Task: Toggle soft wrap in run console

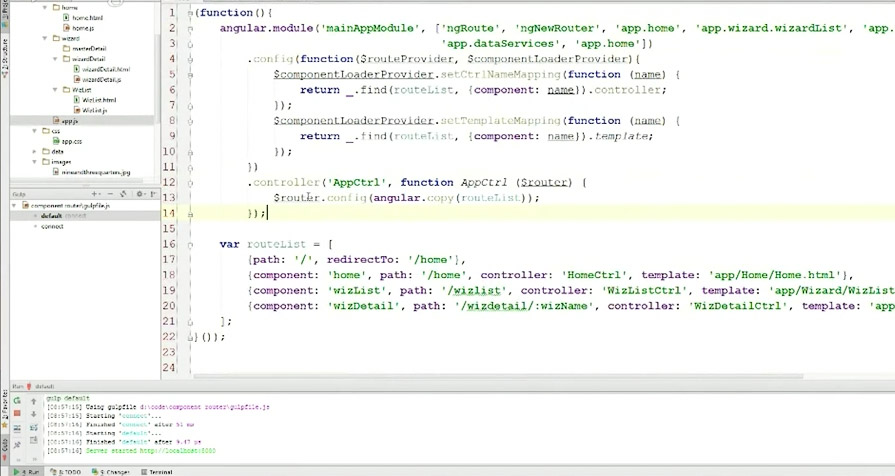Action: [x=34, y=427]
